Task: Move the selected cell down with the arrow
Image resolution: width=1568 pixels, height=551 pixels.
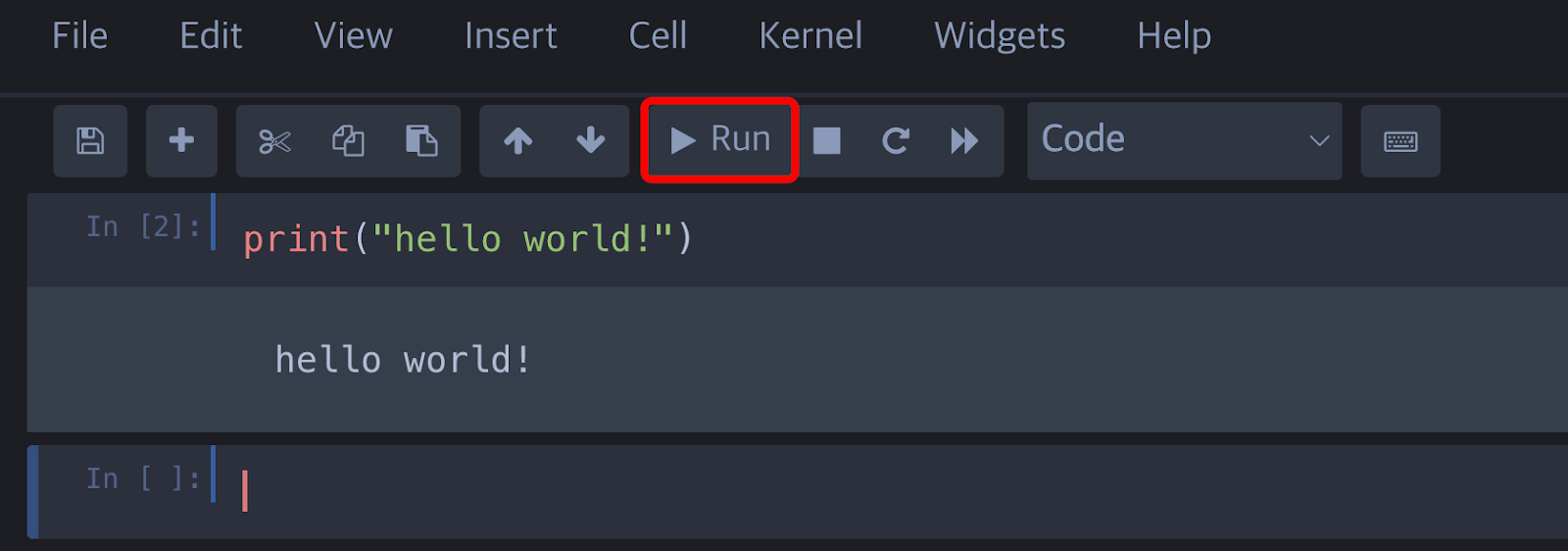Action: pos(590,141)
